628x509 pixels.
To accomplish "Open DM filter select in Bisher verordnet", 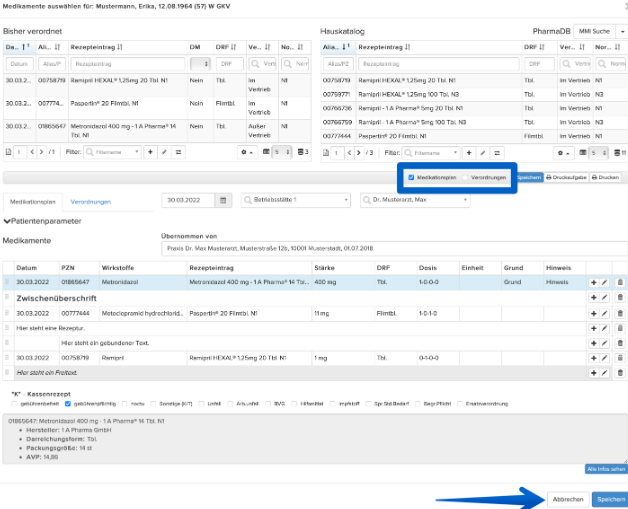I will [200, 64].
